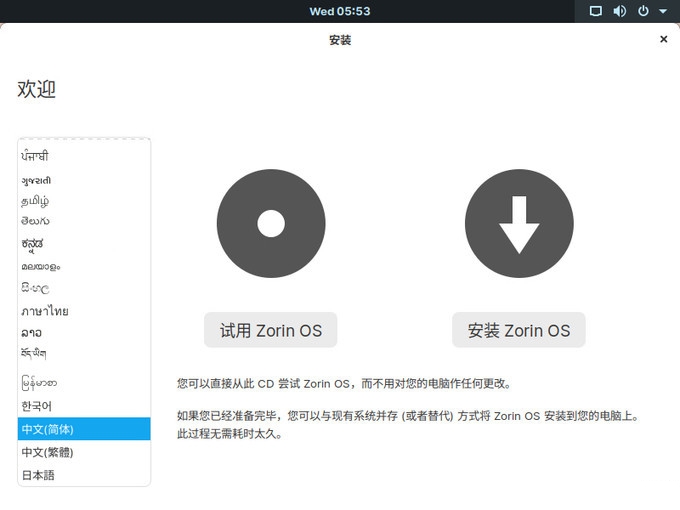Screen dimensions: 680x510
Task: Expand the system menu dropdown arrow
Action: point(663,11)
